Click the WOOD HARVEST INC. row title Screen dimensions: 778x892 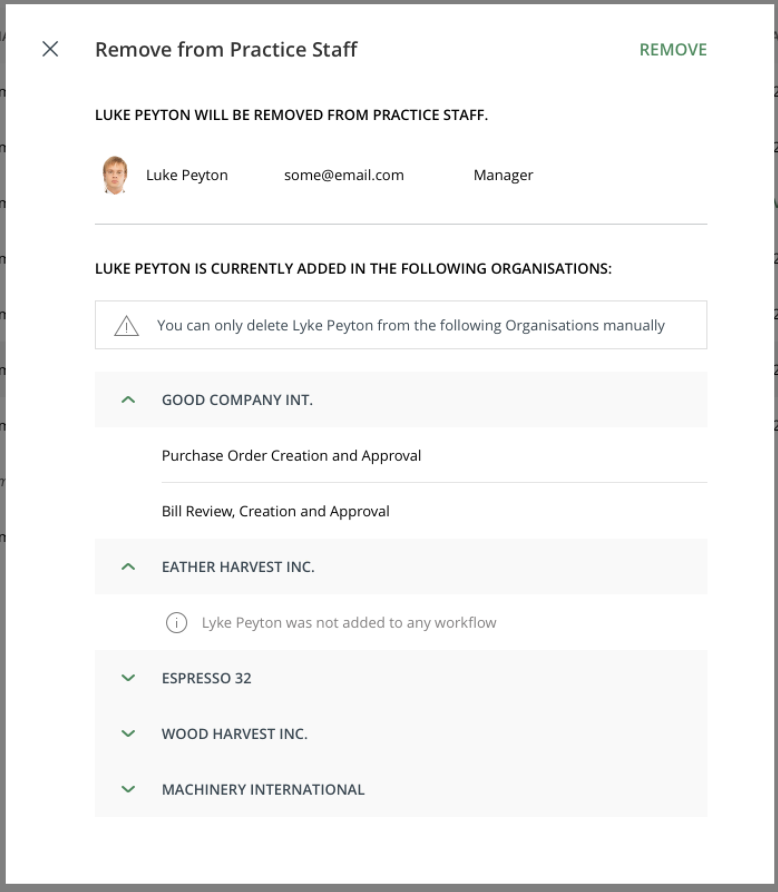[234, 734]
